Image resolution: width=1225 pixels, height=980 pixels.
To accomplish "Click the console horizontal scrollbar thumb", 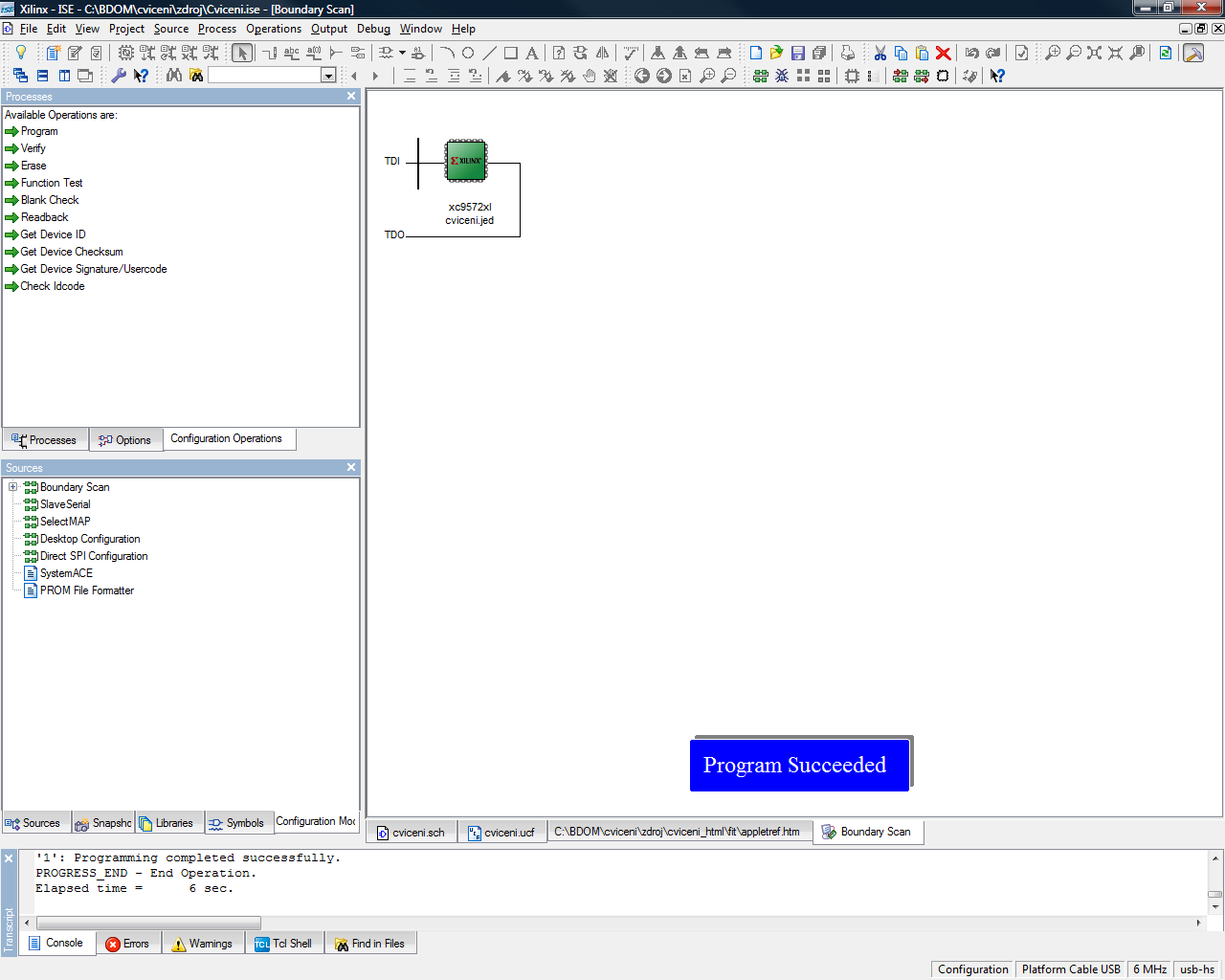I will tap(147, 923).
